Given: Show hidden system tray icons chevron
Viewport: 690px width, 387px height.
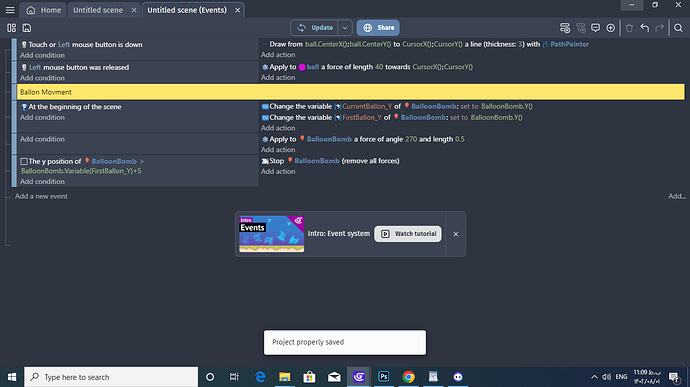Looking at the screenshot, I should pyautogui.click(x=594, y=377).
